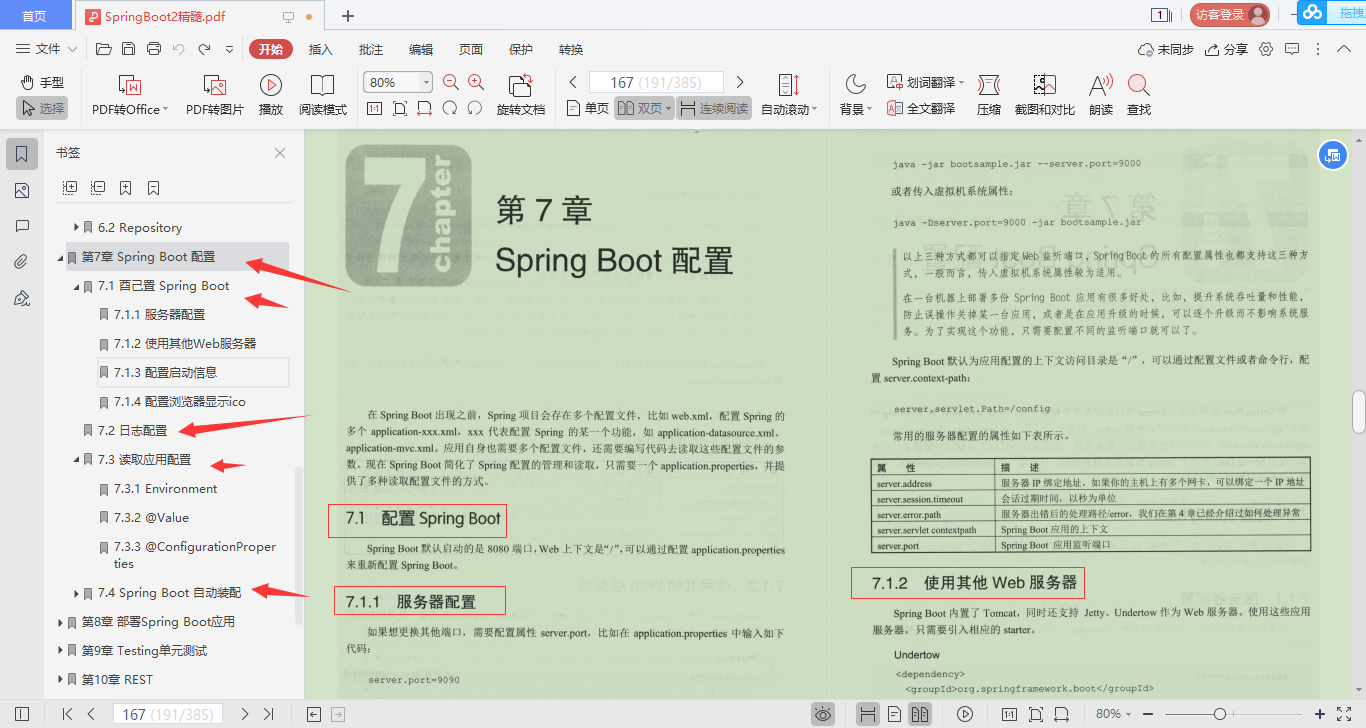This screenshot has height=728, width=1366.
Task: Collapse 7.3 读取应用配置 bookmark
Action: [x=76, y=460]
